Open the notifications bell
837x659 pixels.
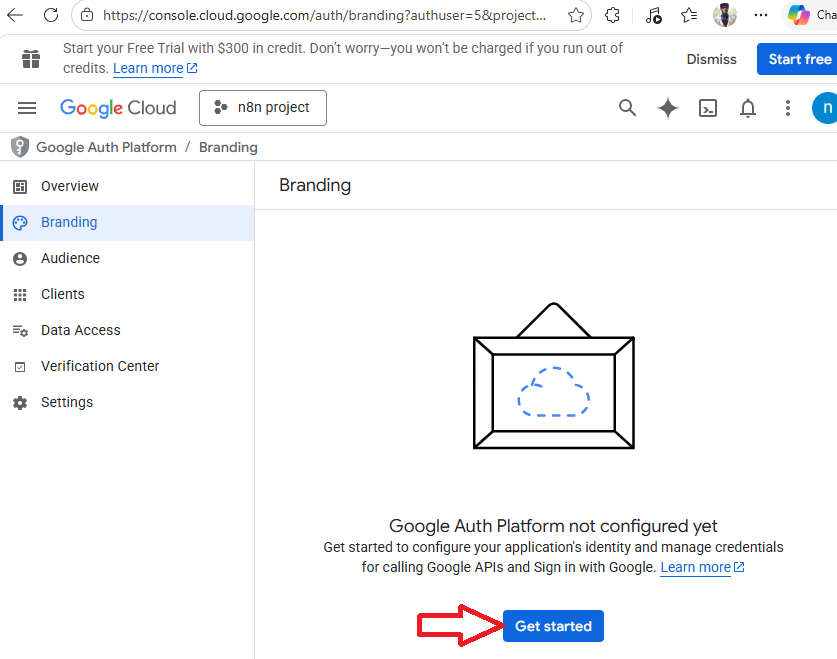click(x=748, y=108)
